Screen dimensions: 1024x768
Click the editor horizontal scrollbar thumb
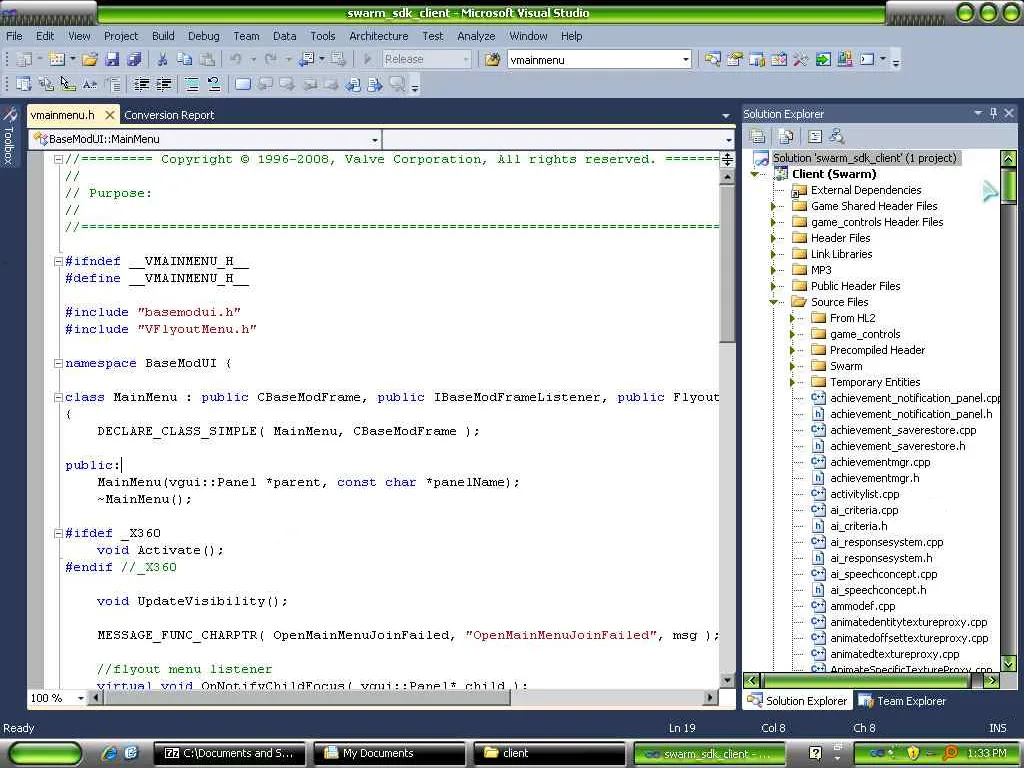[x=307, y=698]
